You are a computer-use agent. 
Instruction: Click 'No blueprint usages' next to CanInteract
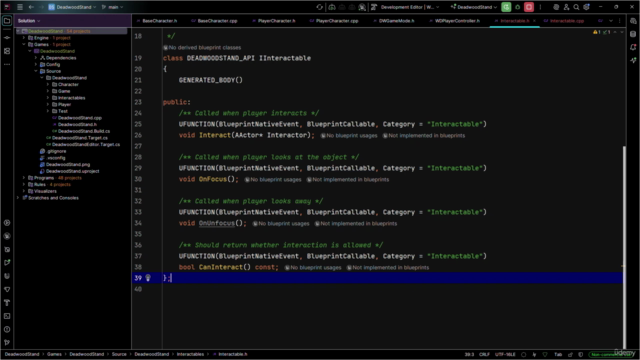(x=313, y=268)
